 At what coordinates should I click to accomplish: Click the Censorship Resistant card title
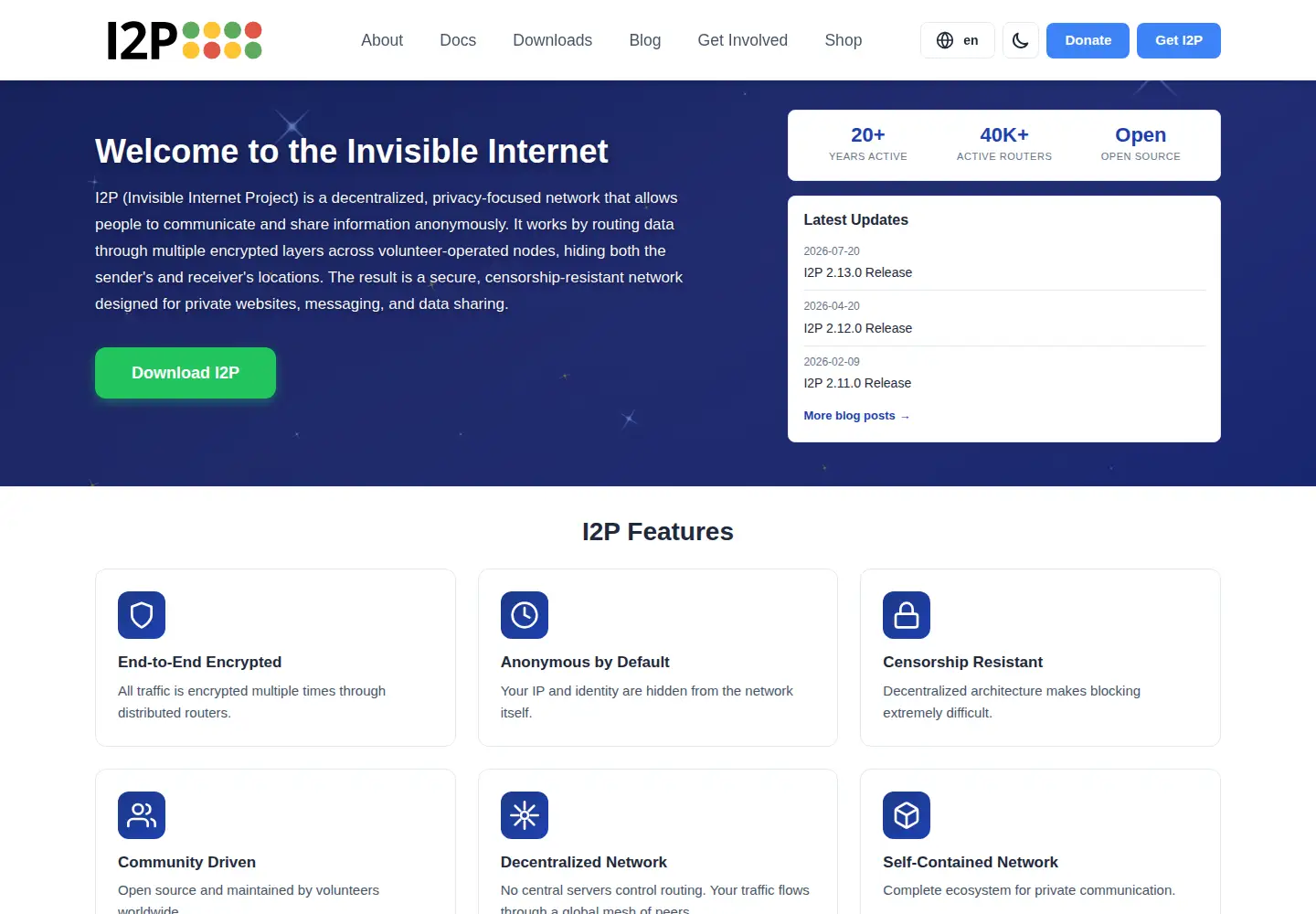tap(963, 663)
